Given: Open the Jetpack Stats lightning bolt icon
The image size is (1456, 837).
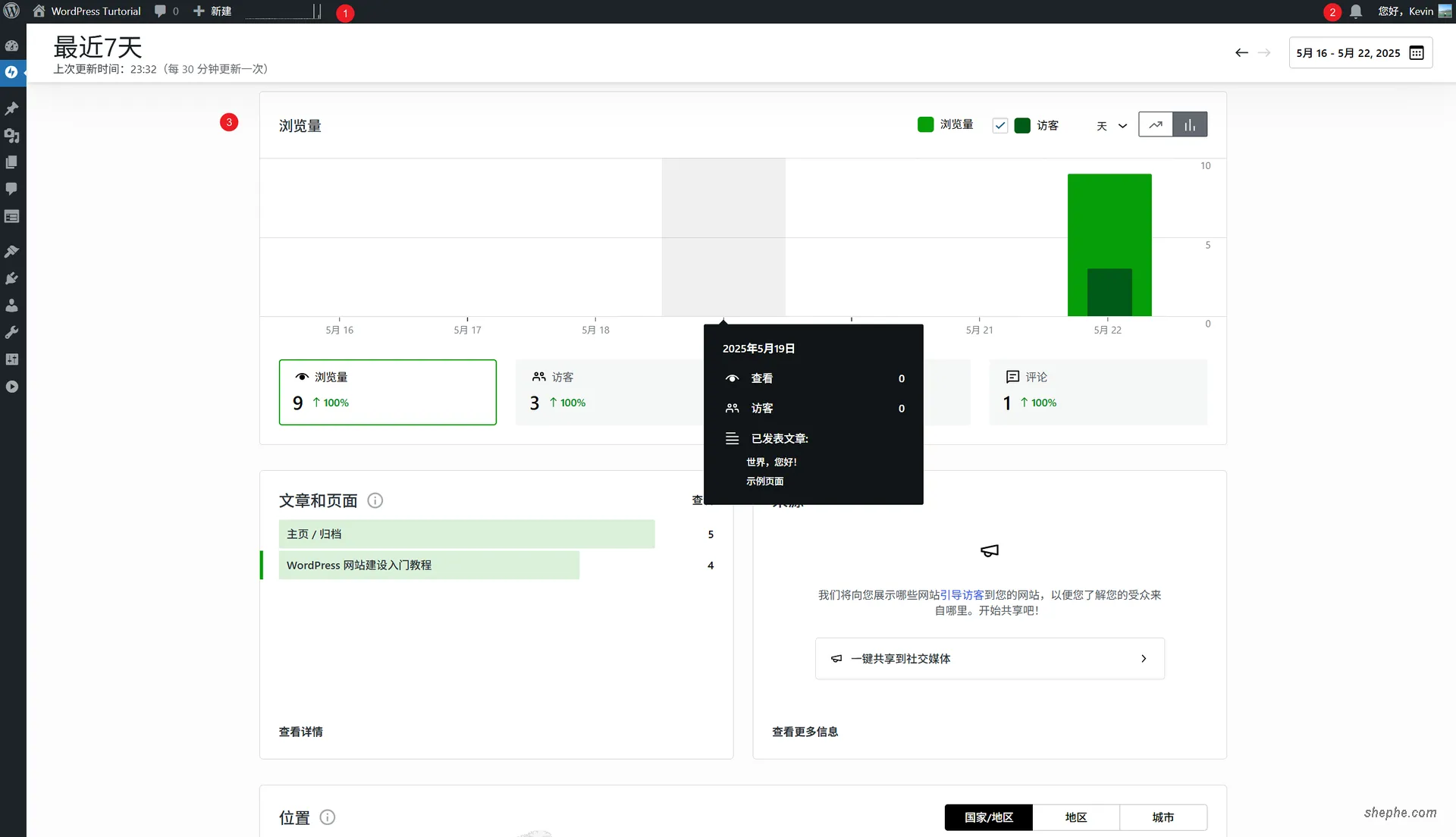Looking at the screenshot, I should (x=12, y=73).
